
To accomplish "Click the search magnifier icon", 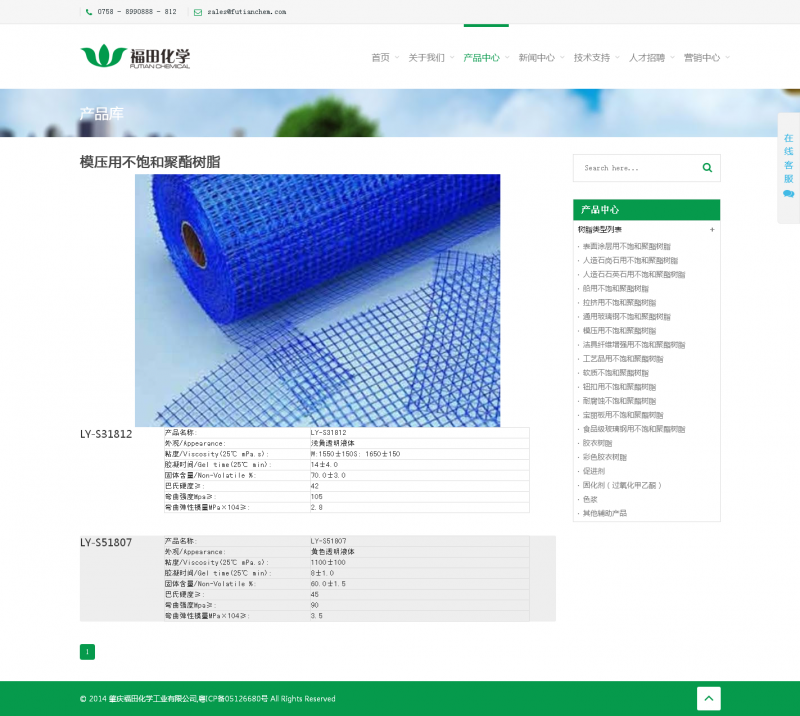I will (x=707, y=168).
